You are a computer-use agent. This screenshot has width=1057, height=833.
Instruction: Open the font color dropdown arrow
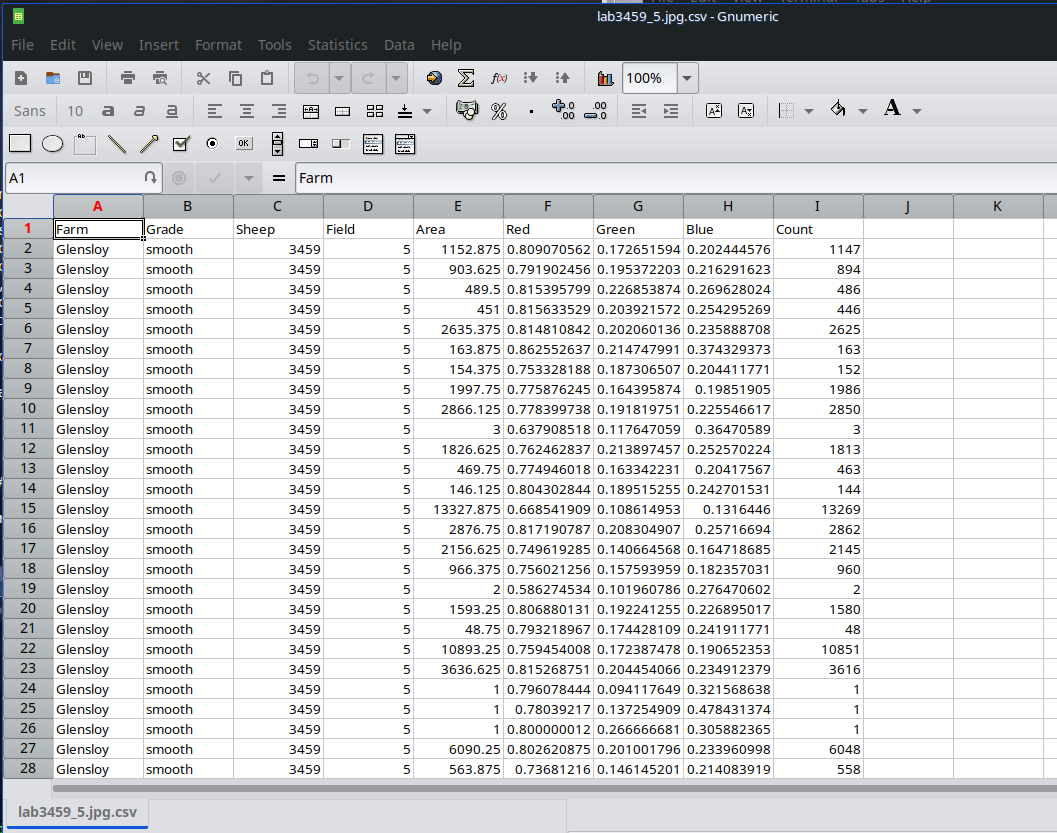pyautogui.click(x=917, y=111)
